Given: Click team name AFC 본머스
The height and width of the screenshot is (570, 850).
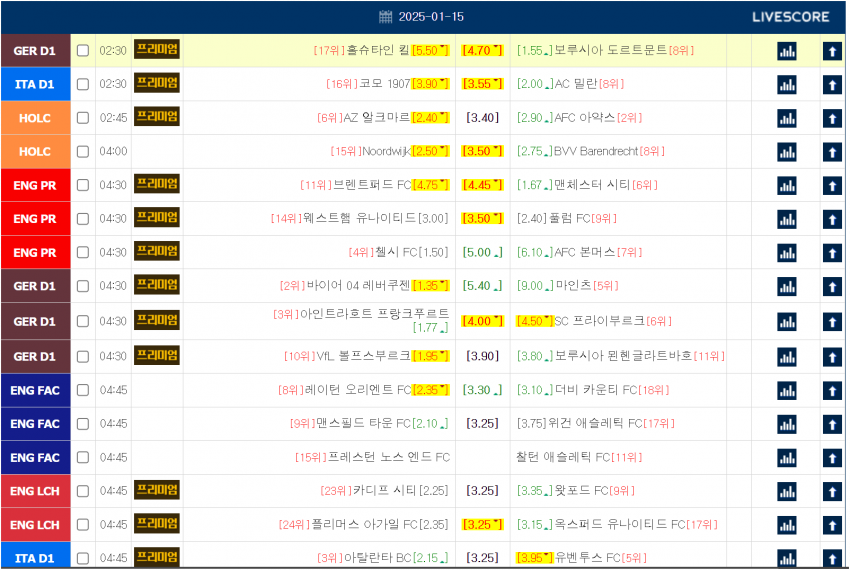Looking at the screenshot, I should coord(584,252).
